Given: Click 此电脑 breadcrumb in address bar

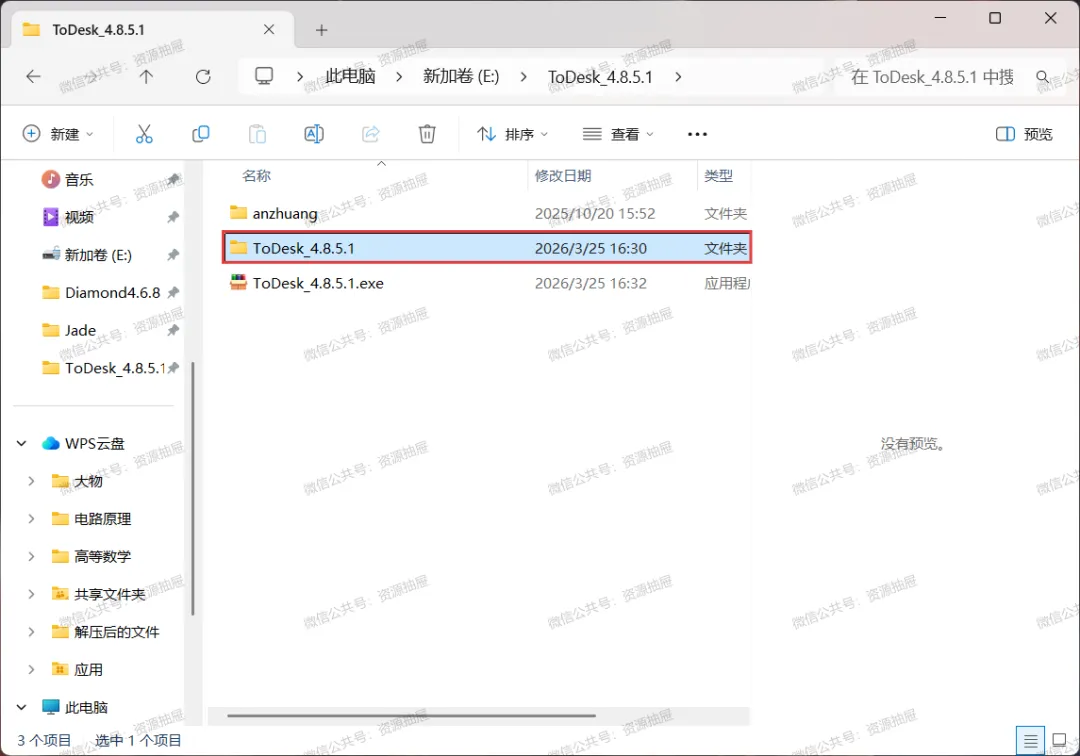Looking at the screenshot, I should tap(350, 76).
